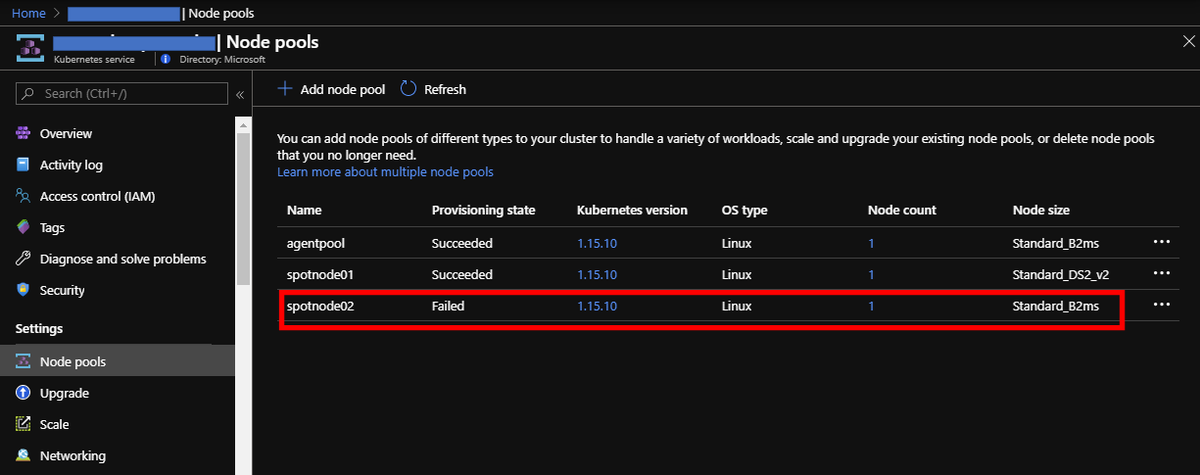Click spotnode02 node count link

click(x=871, y=306)
